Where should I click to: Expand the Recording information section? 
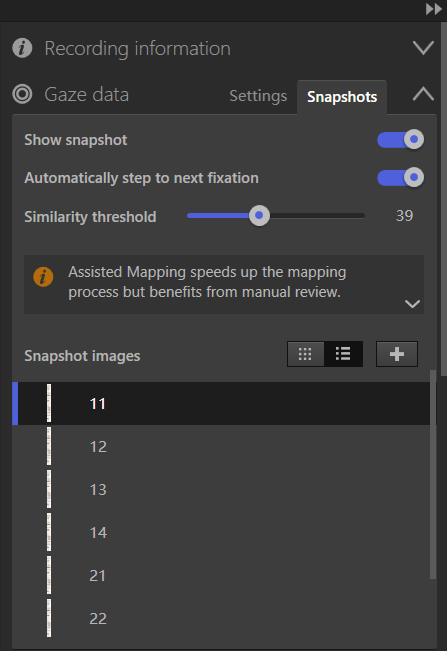coord(423,48)
